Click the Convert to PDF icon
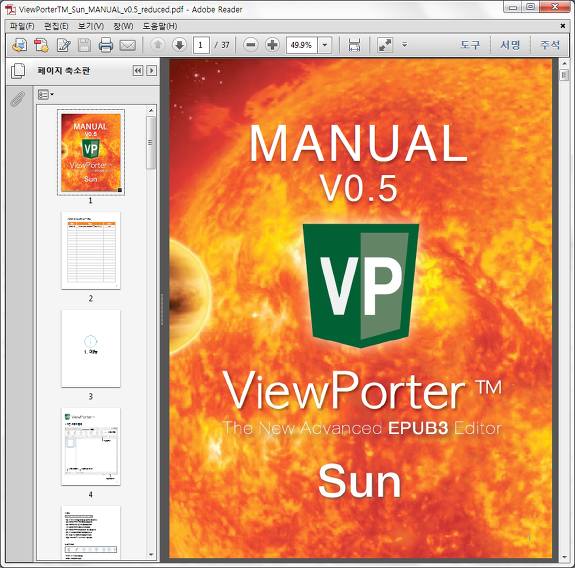 tap(41, 45)
